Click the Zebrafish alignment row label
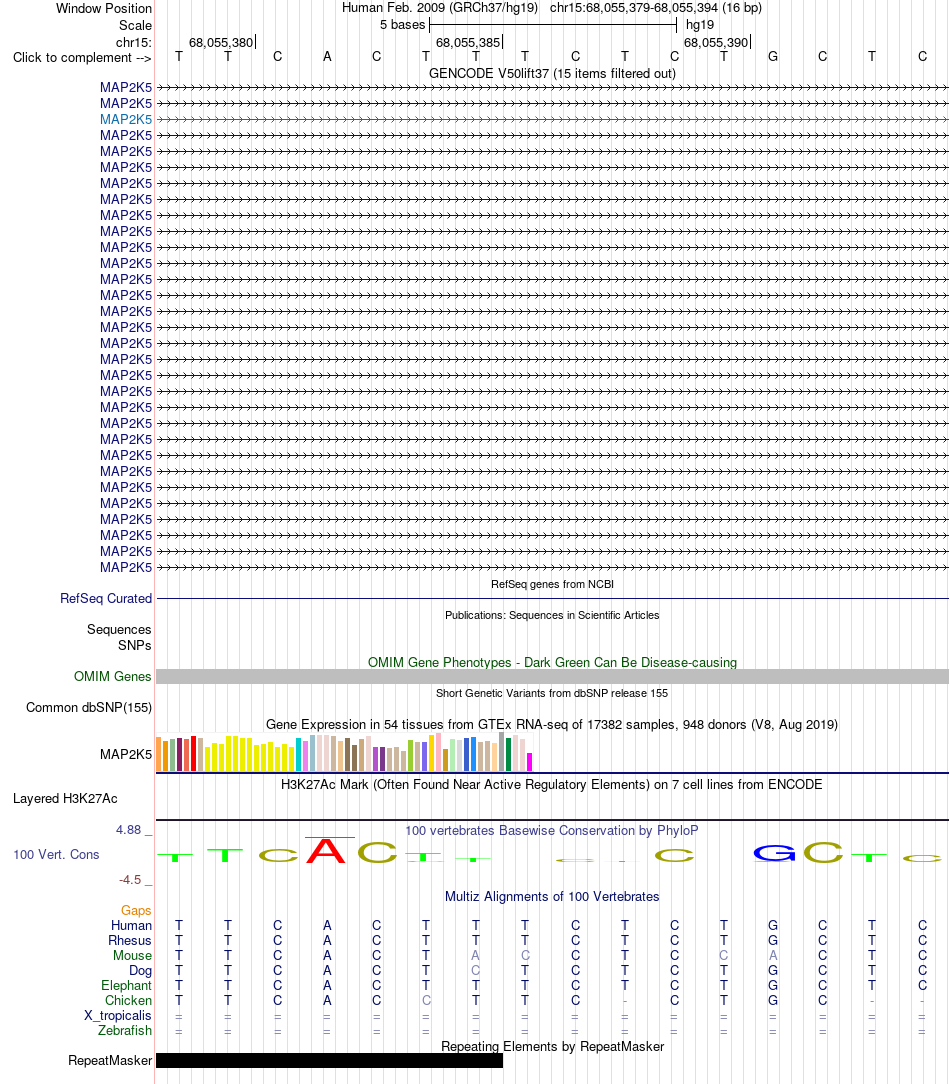This screenshot has width=950, height=1084. [x=125, y=1031]
